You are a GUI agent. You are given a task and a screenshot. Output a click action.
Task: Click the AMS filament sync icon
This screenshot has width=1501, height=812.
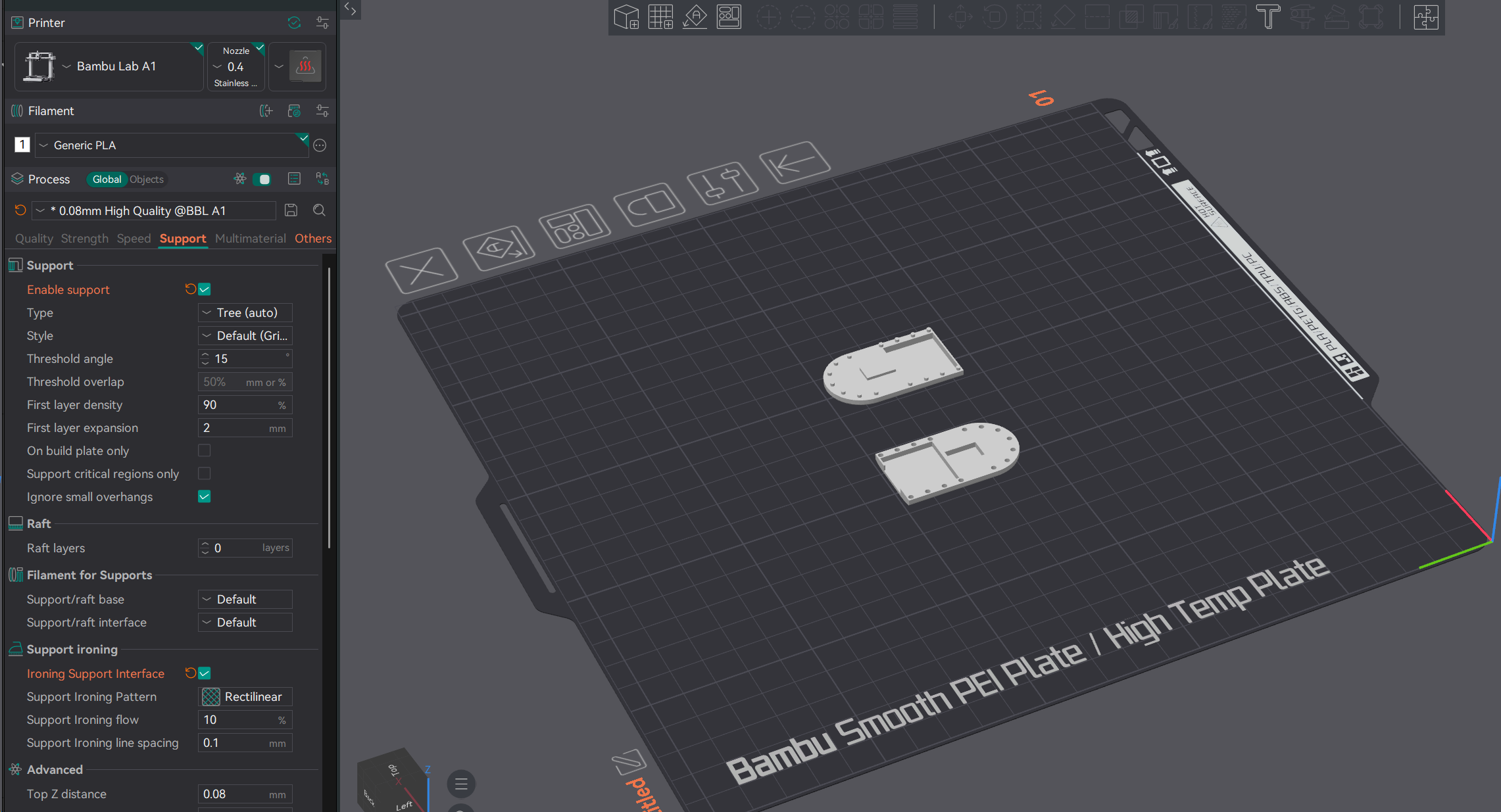294,110
